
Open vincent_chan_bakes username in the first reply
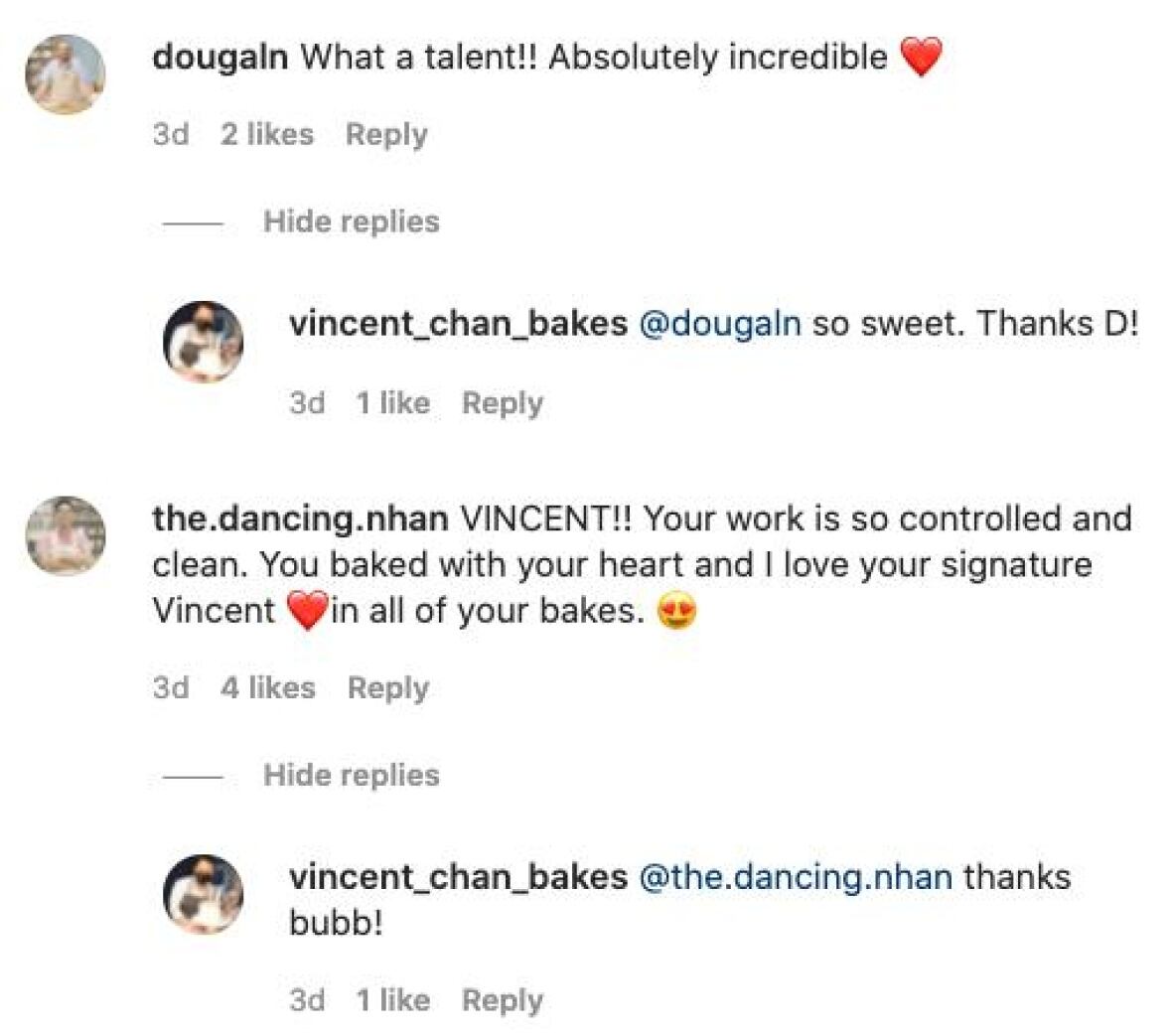click(458, 324)
